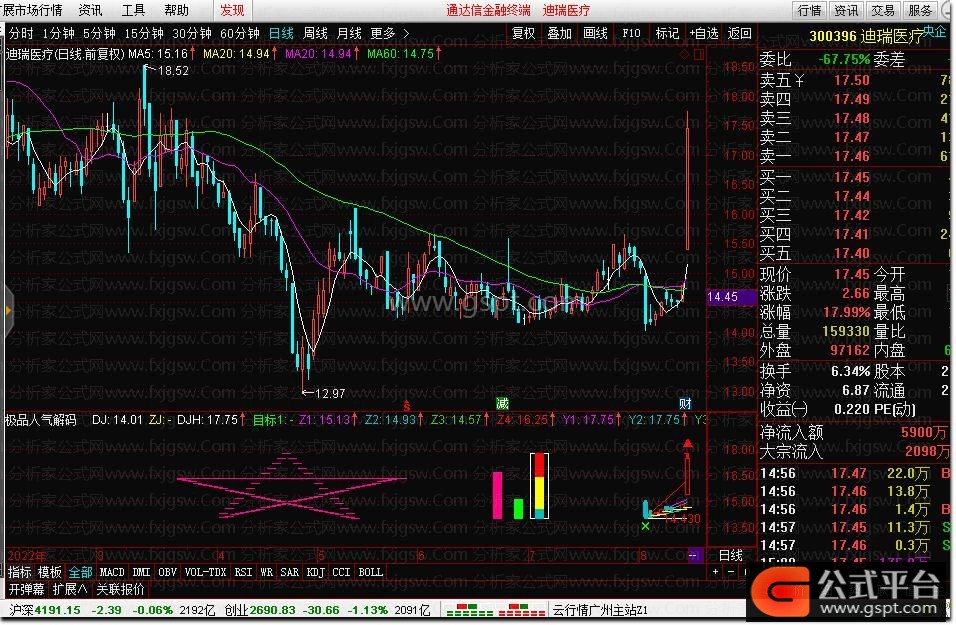Open the 发现 tab in the menu bar

[x=232, y=10]
